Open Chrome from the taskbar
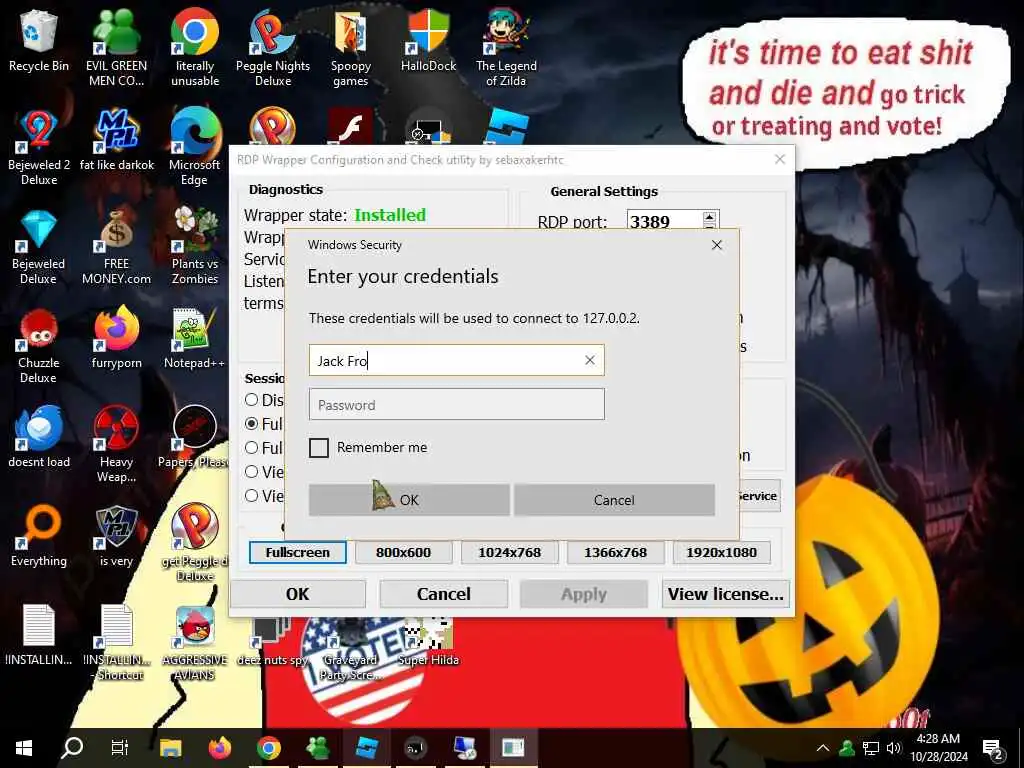Image resolution: width=1024 pixels, height=768 pixels. pos(268,748)
